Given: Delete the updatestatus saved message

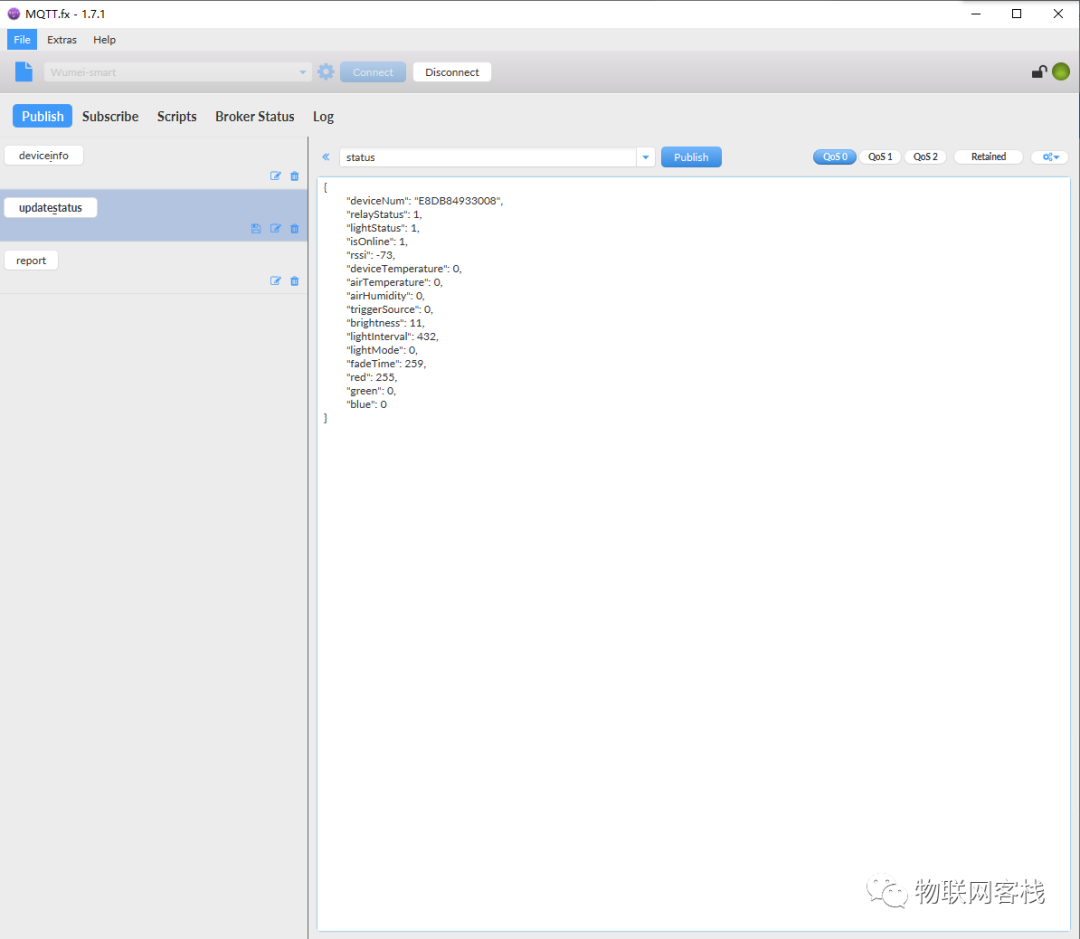Looking at the screenshot, I should click(295, 229).
